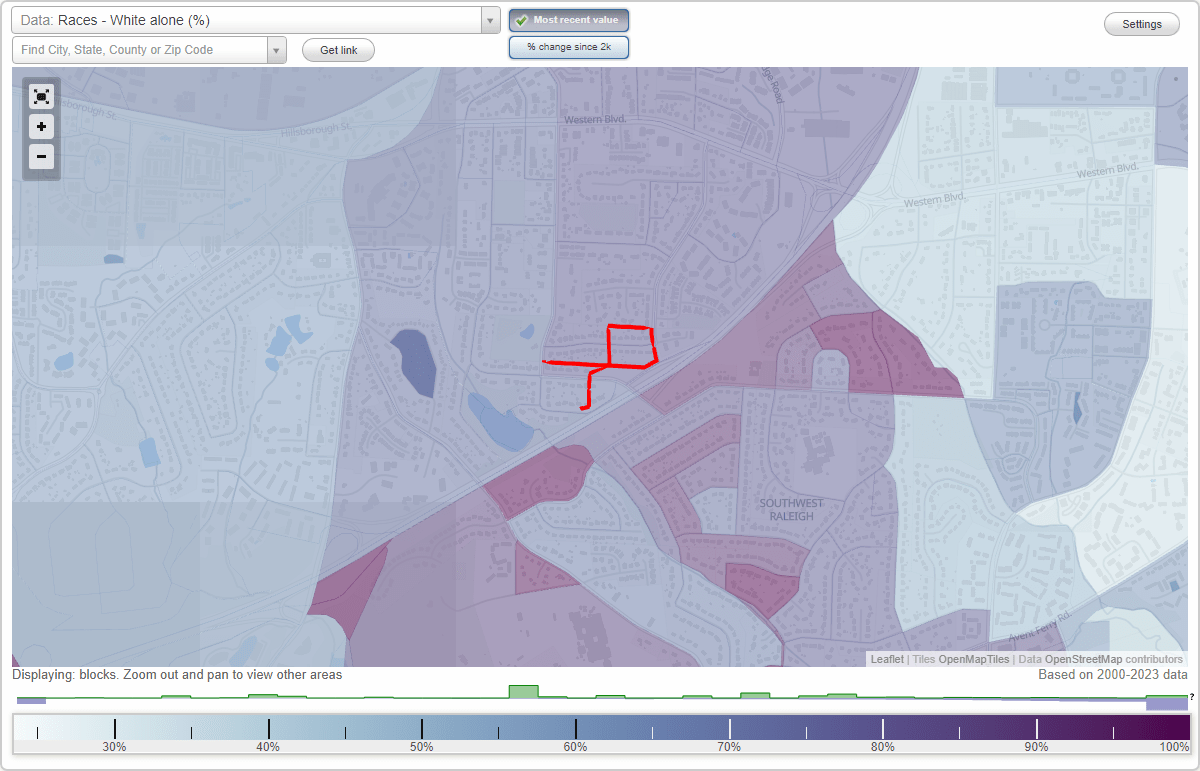
Task: Open the OpenMapTiles attribution link
Action: pyautogui.click(x=974, y=659)
